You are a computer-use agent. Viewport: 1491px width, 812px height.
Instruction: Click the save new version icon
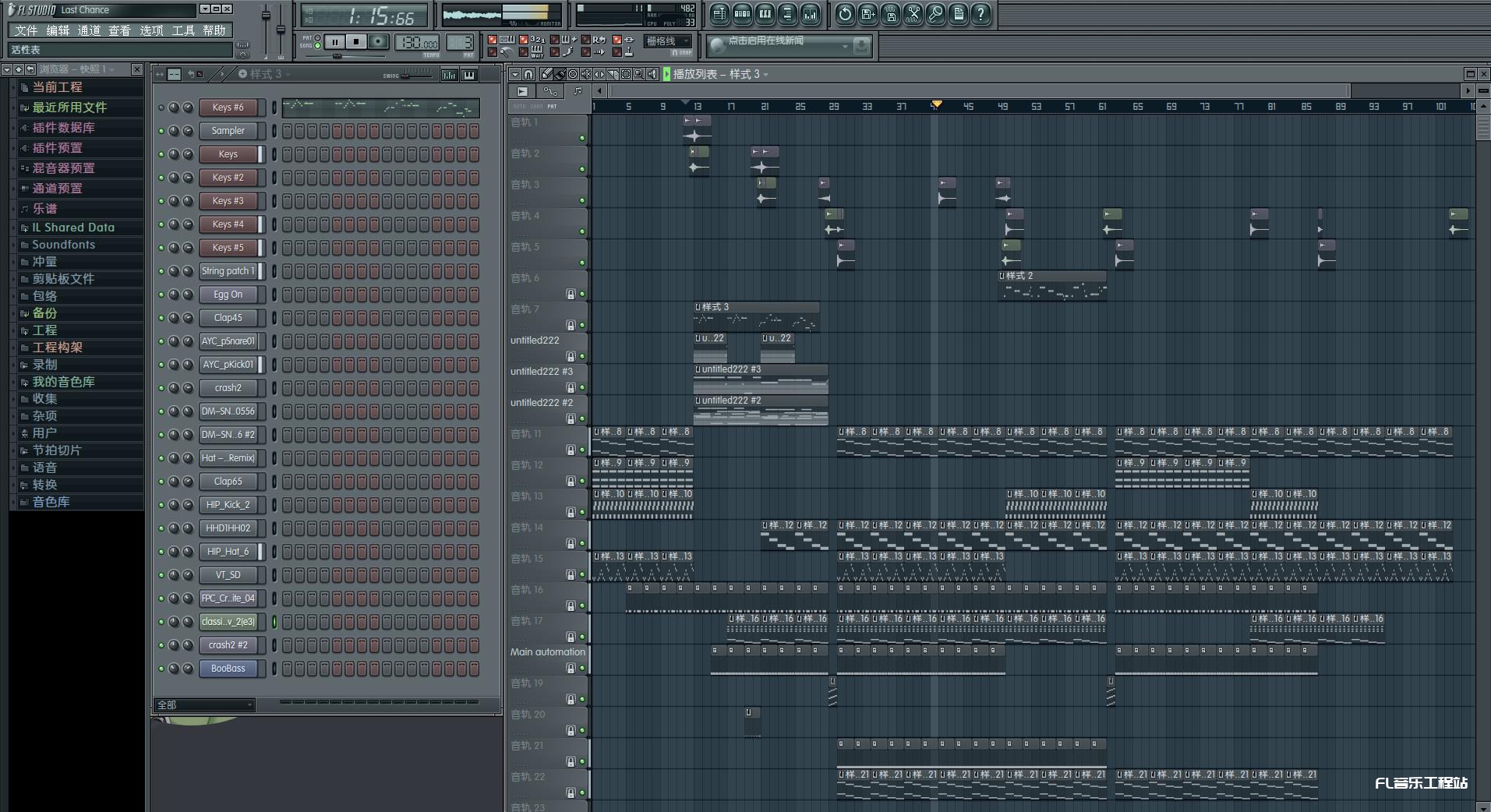click(867, 13)
